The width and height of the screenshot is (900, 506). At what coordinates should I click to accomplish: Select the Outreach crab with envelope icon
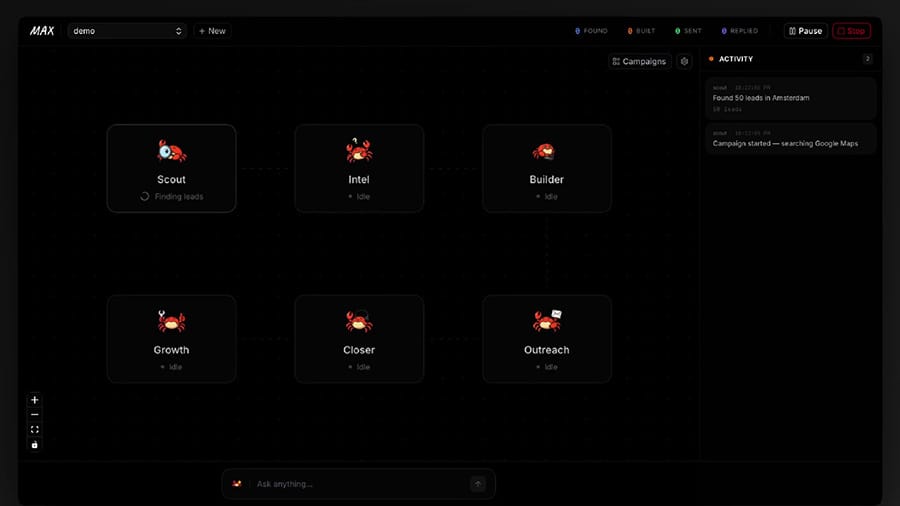(x=547, y=321)
